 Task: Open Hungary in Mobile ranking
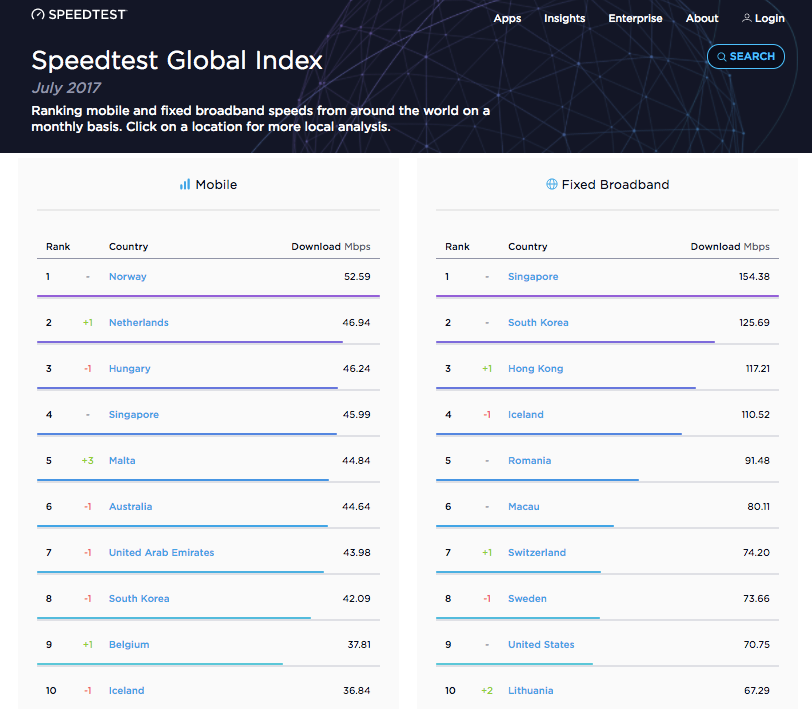coord(129,369)
